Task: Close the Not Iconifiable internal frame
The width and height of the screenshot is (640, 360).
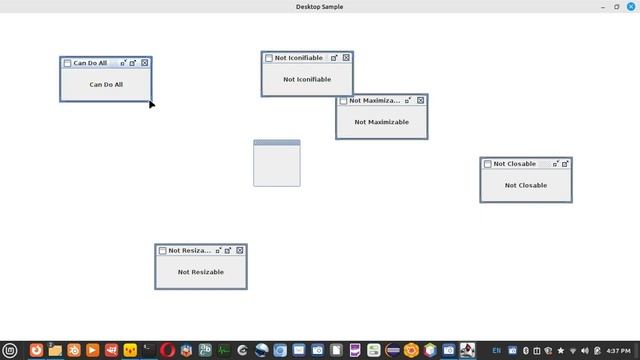Action: 346,58
